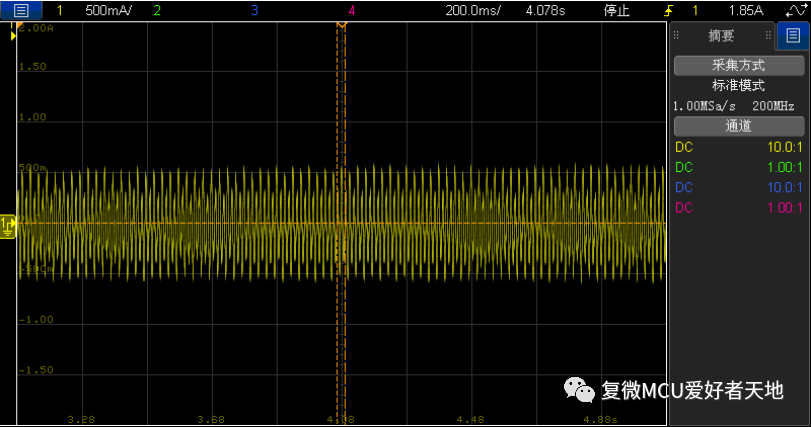Click the orange time reference marker at top
Screen dimensions: 811x427
[x=341, y=24]
